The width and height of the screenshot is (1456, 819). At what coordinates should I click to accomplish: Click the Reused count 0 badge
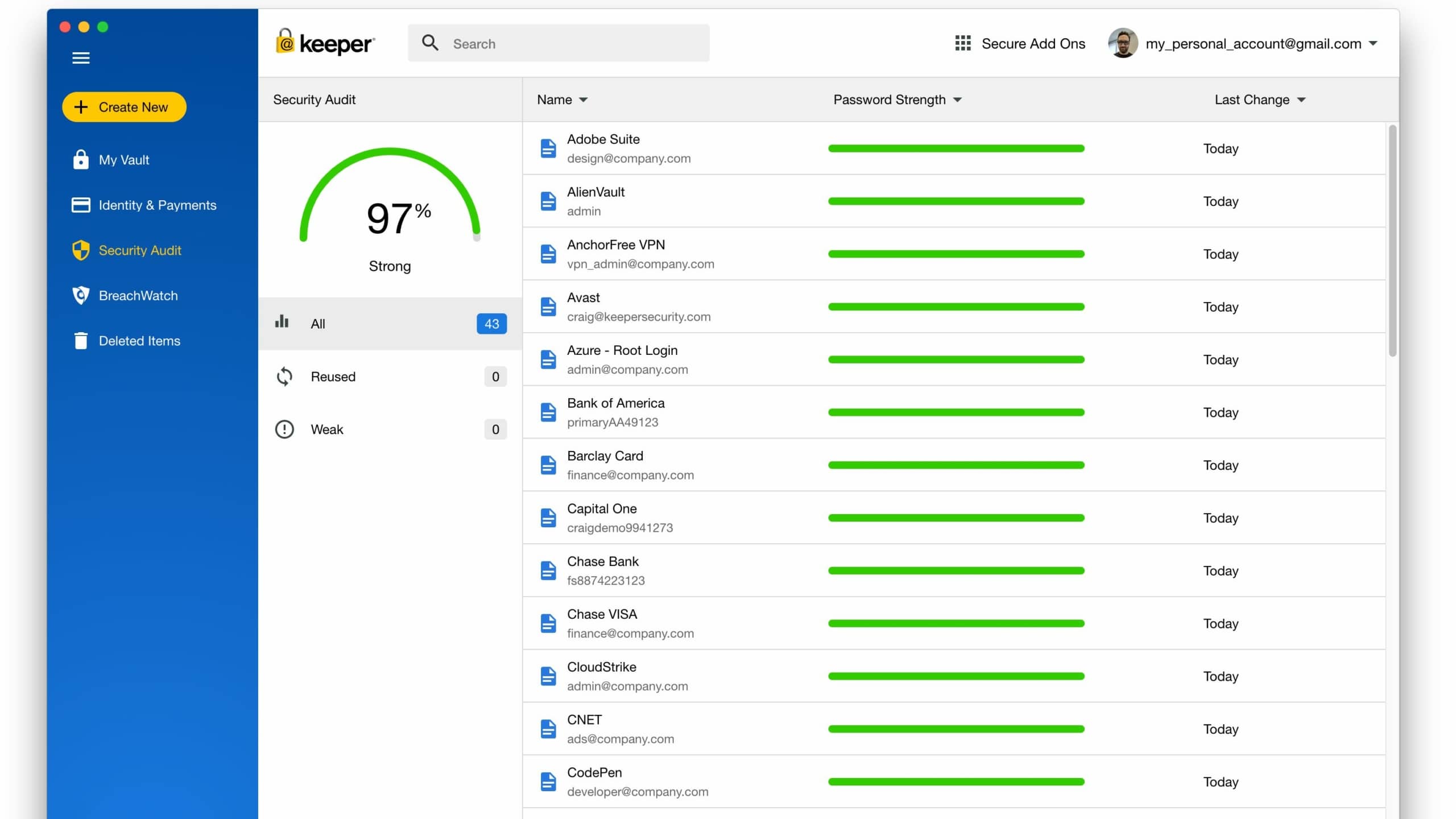pos(495,377)
